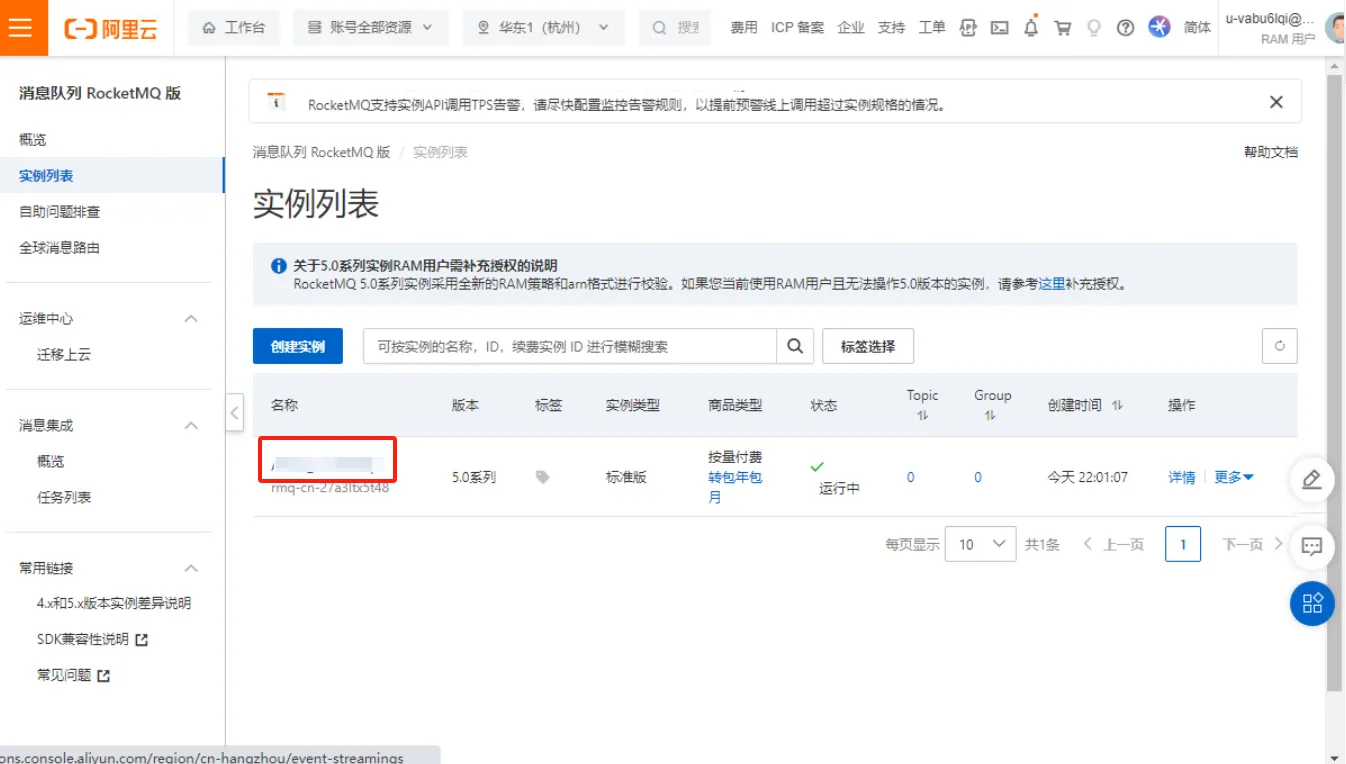Click the floating edit pencil icon

1312,479
